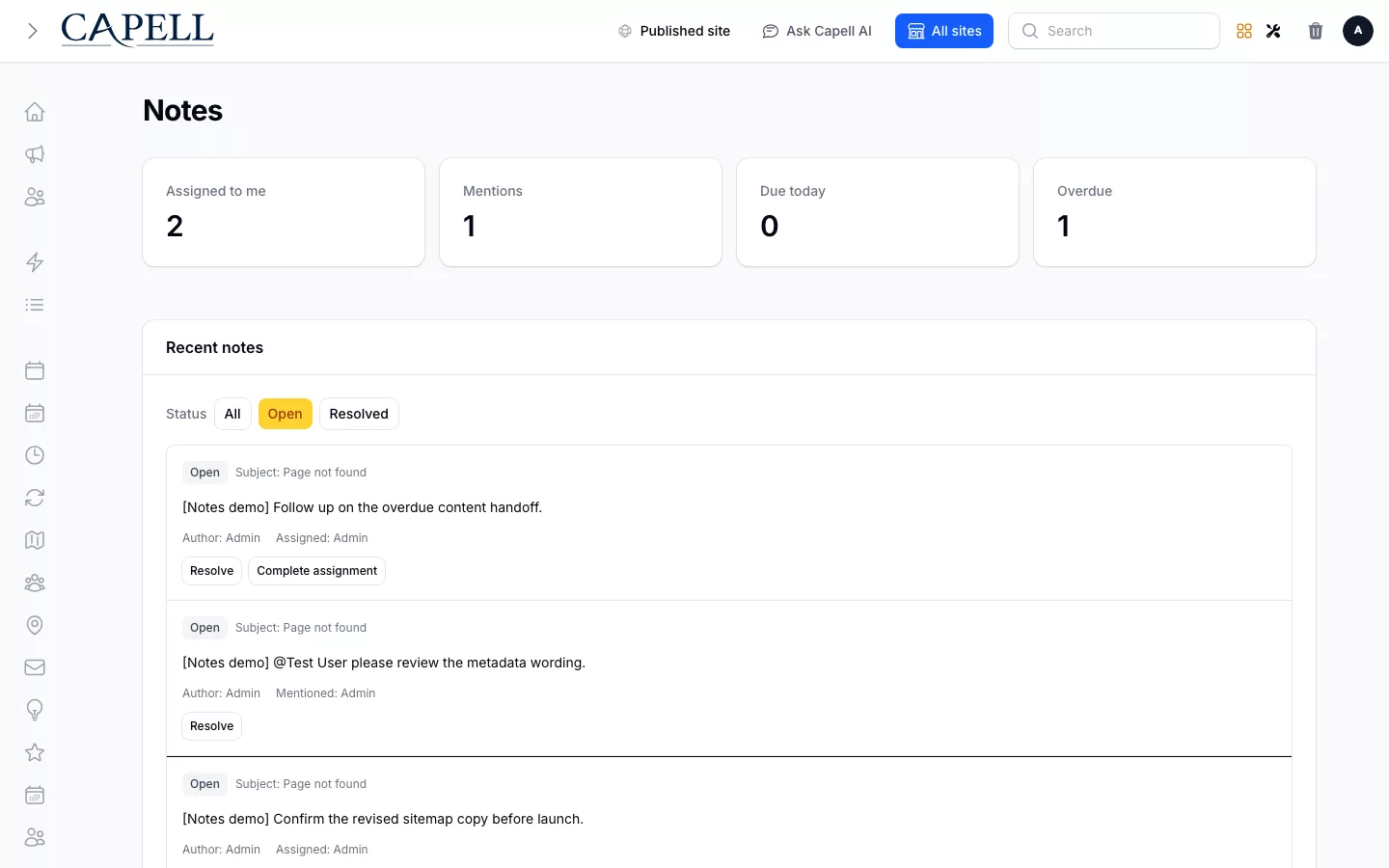The image size is (1389, 868).
Task: Click the circular refresh arrows sidebar icon
Action: click(x=35, y=498)
